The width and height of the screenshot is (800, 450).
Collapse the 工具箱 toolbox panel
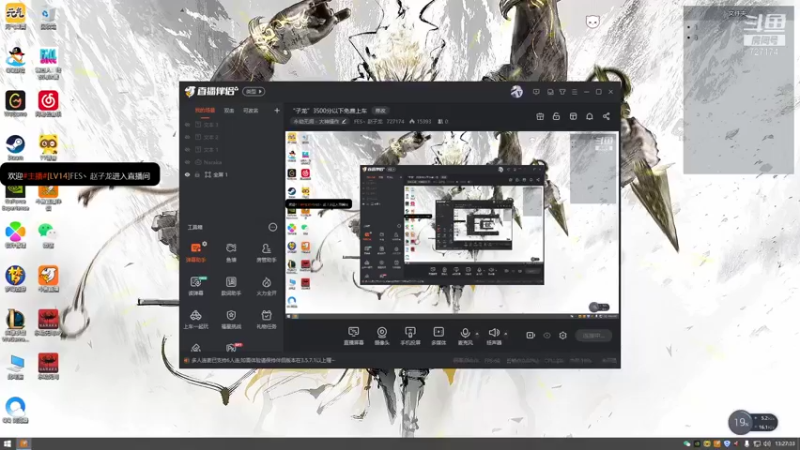click(272, 227)
